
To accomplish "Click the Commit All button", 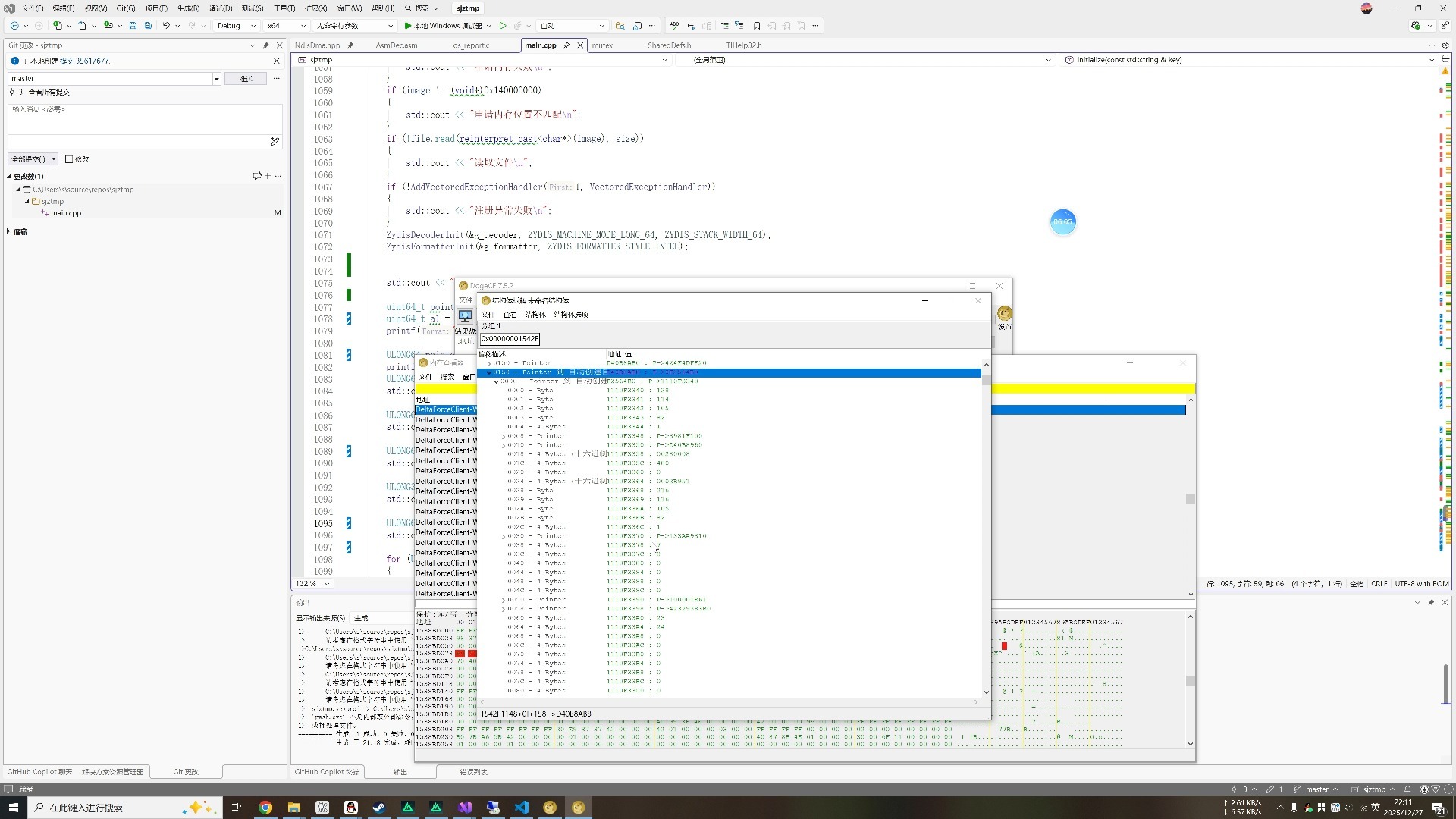I will tap(28, 159).
